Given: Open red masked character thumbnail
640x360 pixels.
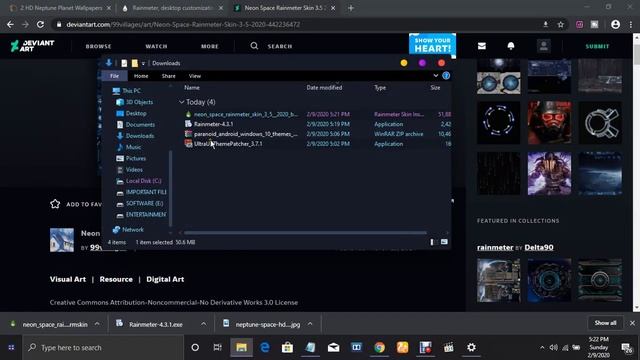Looking at the screenshot, I should click(549, 123).
